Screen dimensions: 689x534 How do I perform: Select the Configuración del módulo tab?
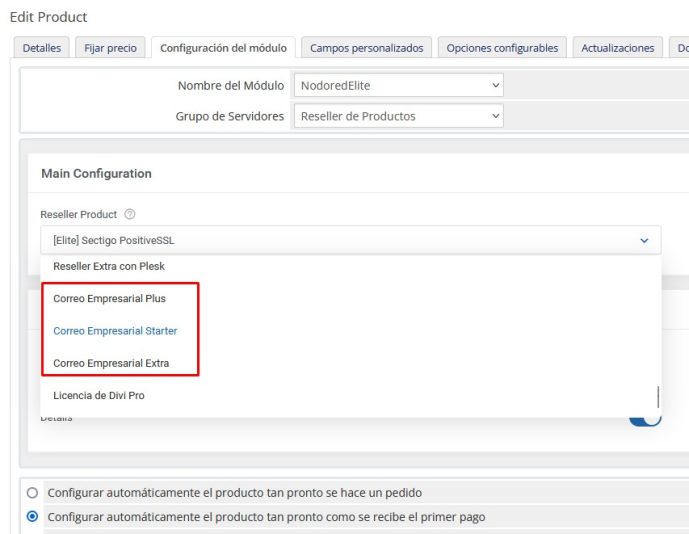pos(223,48)
